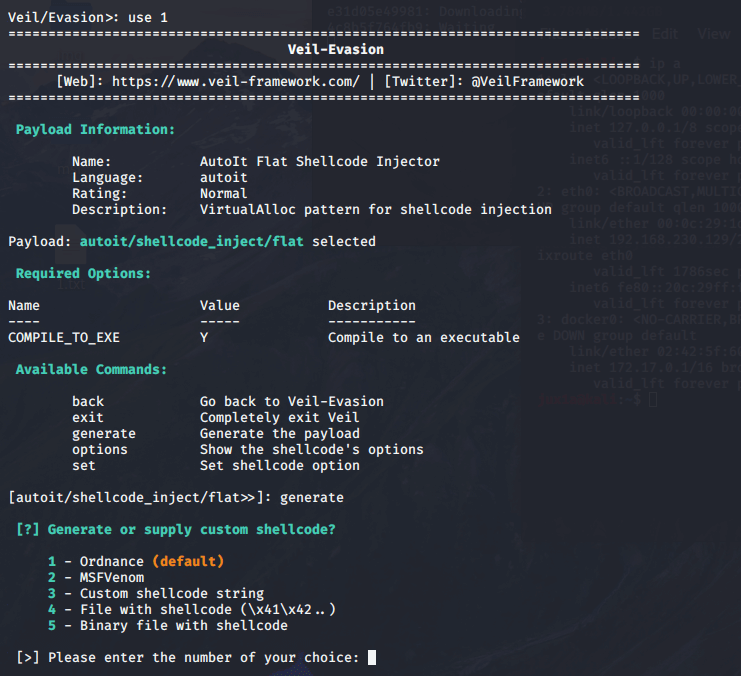Select option 5 - Binary file with shellcode
The width and height of the screenshot is (741, 676).
(168, 626)
